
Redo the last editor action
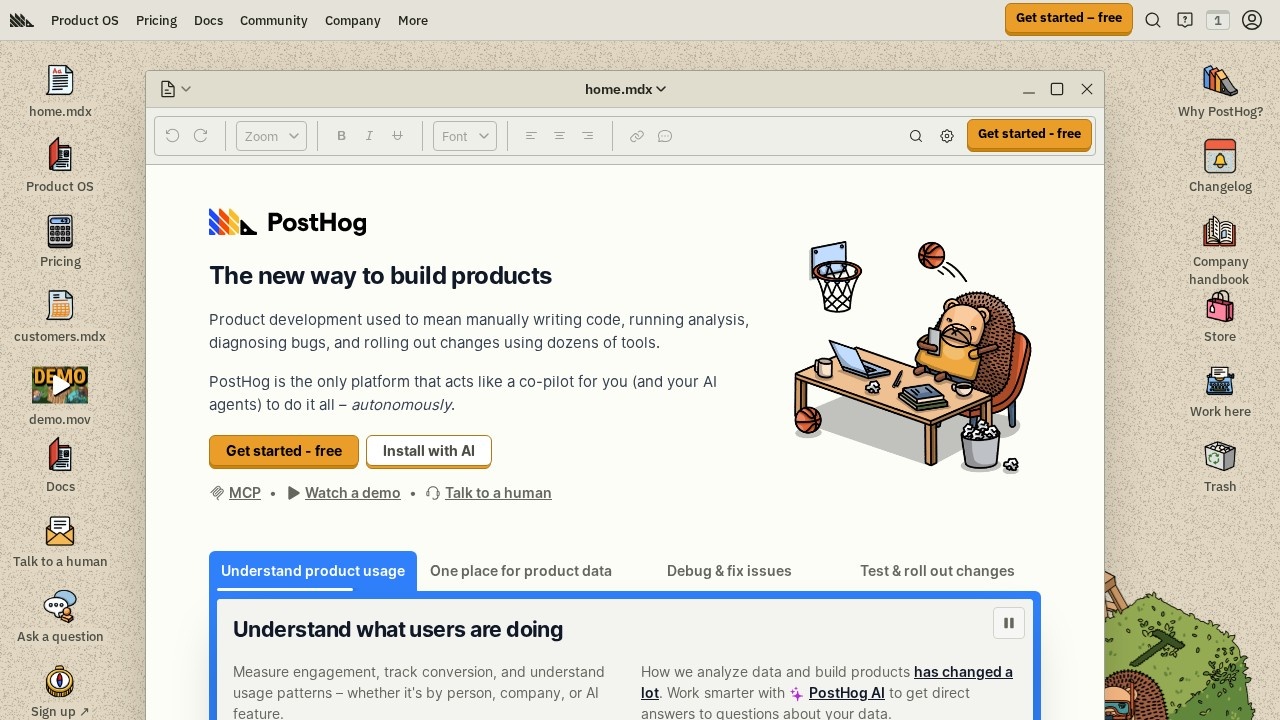pos(200,135)
